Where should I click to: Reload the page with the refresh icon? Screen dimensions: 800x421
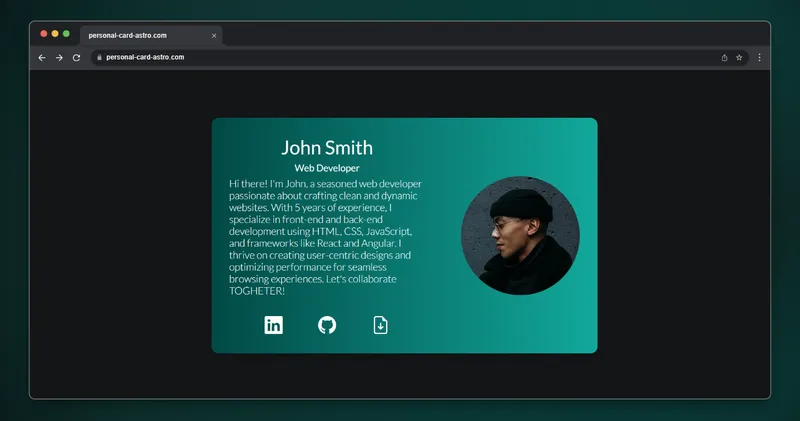[76, 58]
